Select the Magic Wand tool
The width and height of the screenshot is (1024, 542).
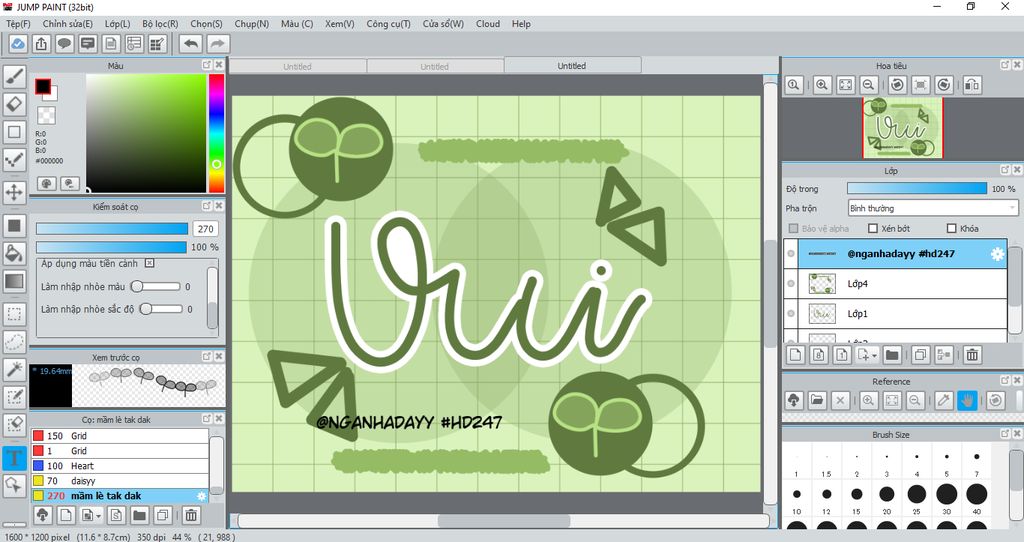coord(14,369)
